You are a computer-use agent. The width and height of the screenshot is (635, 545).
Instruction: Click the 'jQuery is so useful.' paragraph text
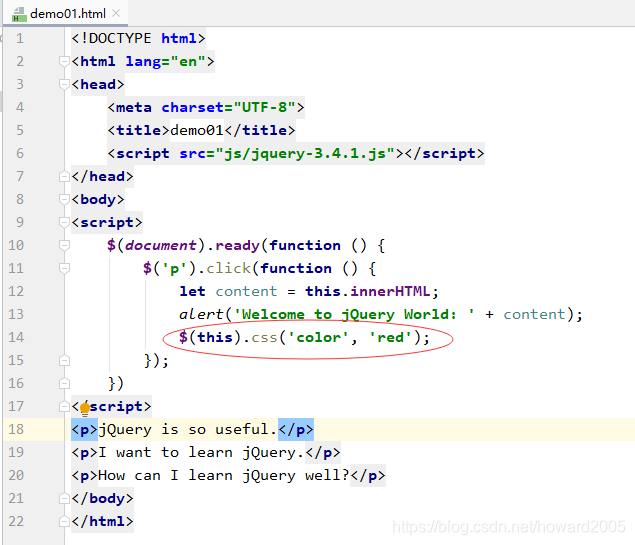pyautogui.click(x=188, y=429)
